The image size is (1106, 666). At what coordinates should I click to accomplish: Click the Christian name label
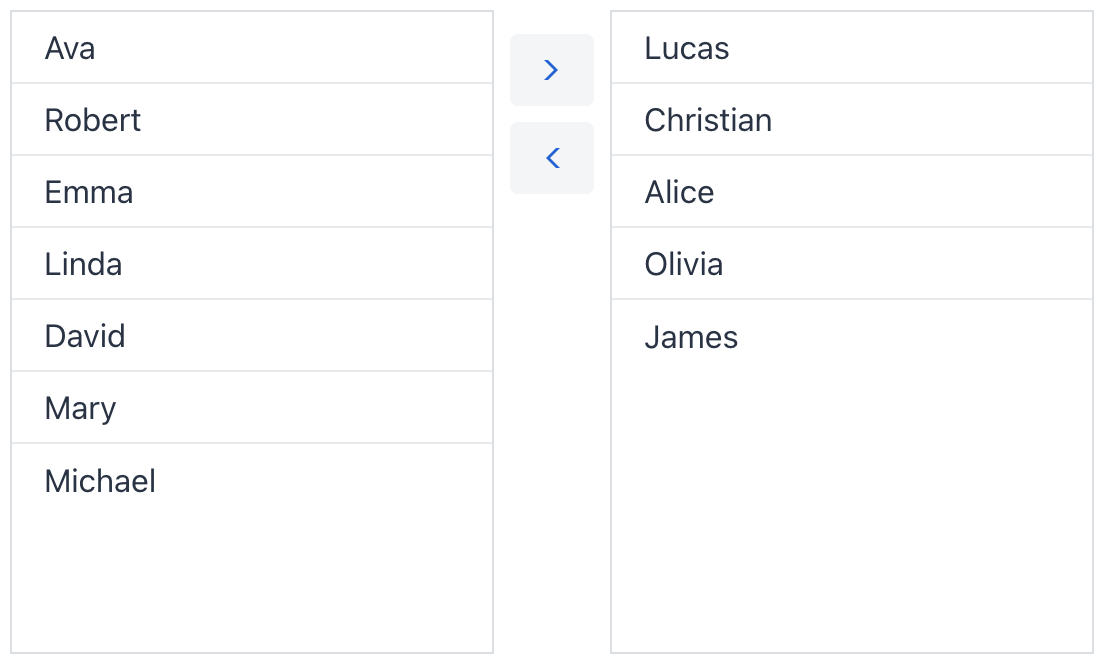coord(708,120)
